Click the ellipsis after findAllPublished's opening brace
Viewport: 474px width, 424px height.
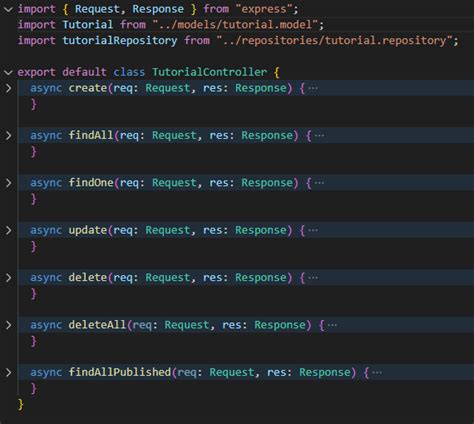377,372
